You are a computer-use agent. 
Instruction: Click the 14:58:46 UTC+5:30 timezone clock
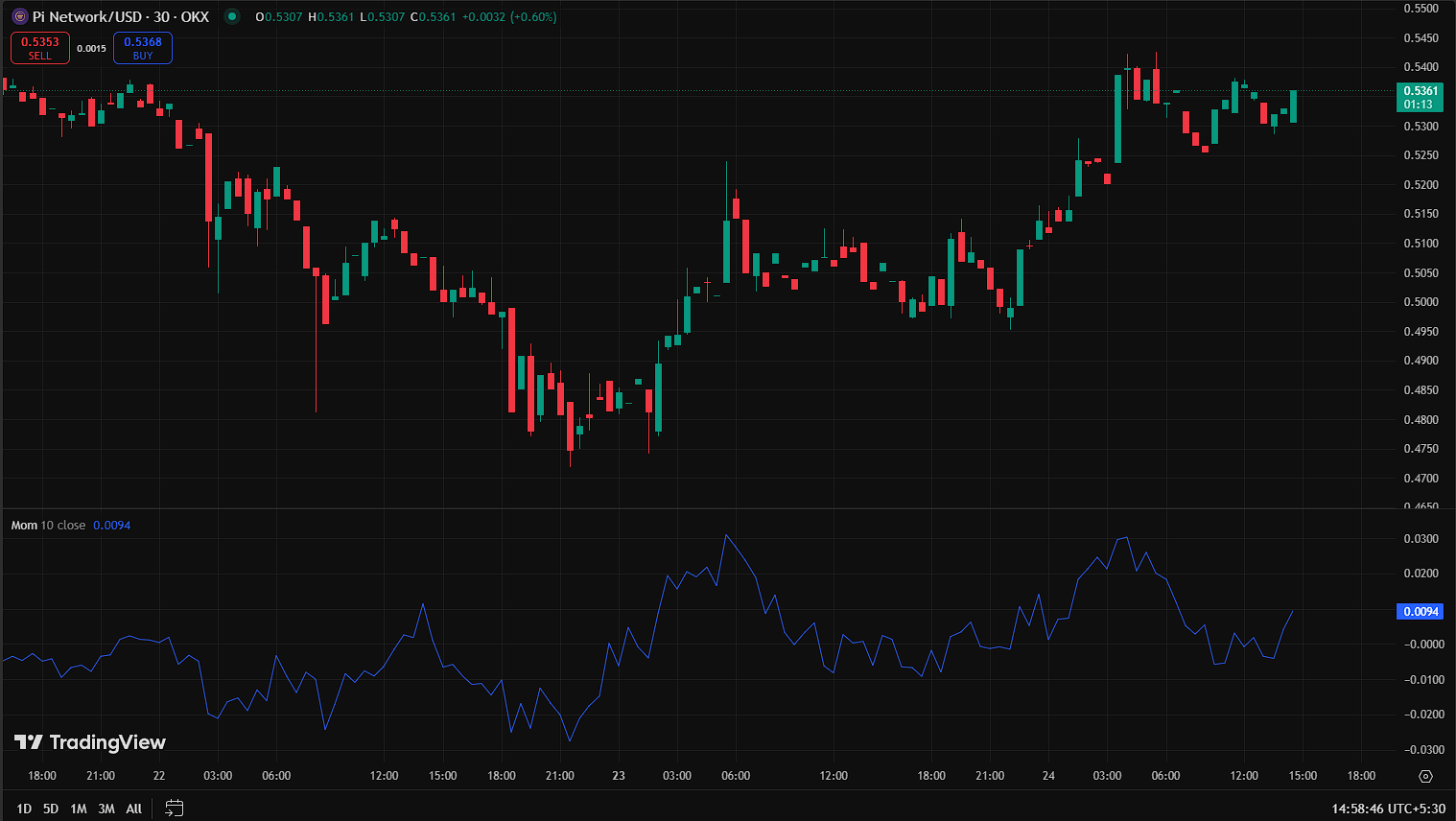click(1388, 809)
